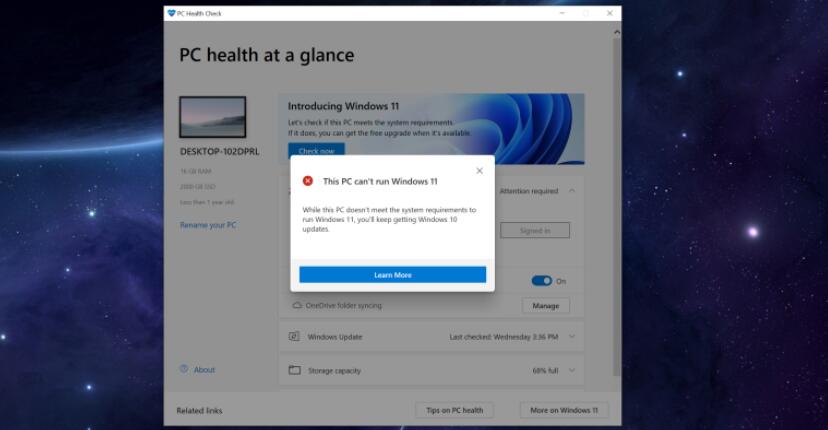Close the Windows 11 compatibility dialog
The width and height of the screenshot is (828, 430).
click(x=479, y=171)
